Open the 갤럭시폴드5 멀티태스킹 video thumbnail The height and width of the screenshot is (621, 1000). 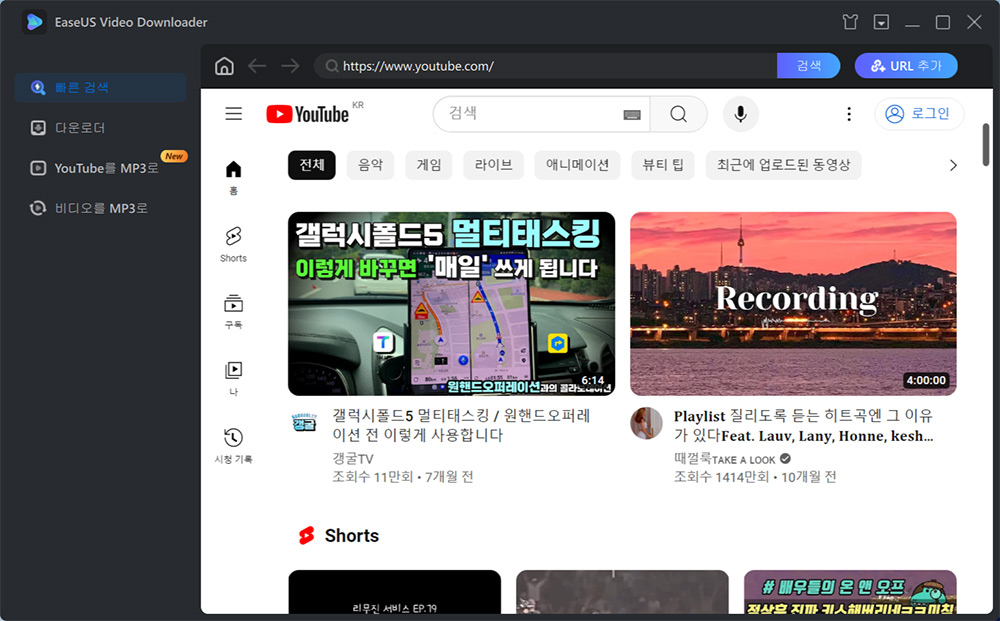point(452,303)
